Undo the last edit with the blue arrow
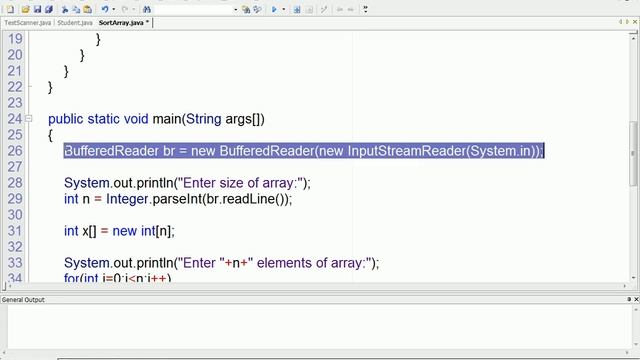 point(105,9)
